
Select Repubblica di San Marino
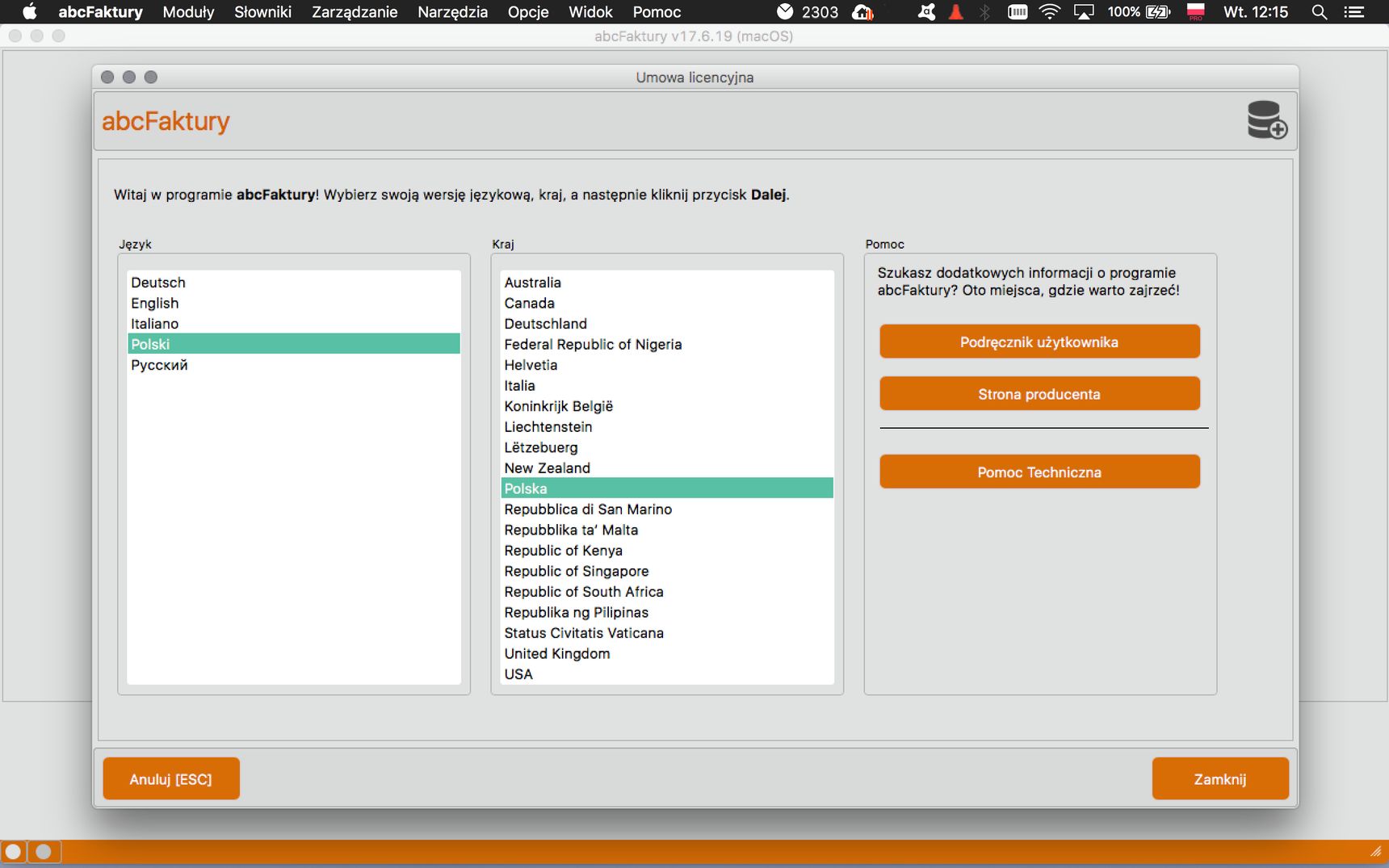coord(667,509)
